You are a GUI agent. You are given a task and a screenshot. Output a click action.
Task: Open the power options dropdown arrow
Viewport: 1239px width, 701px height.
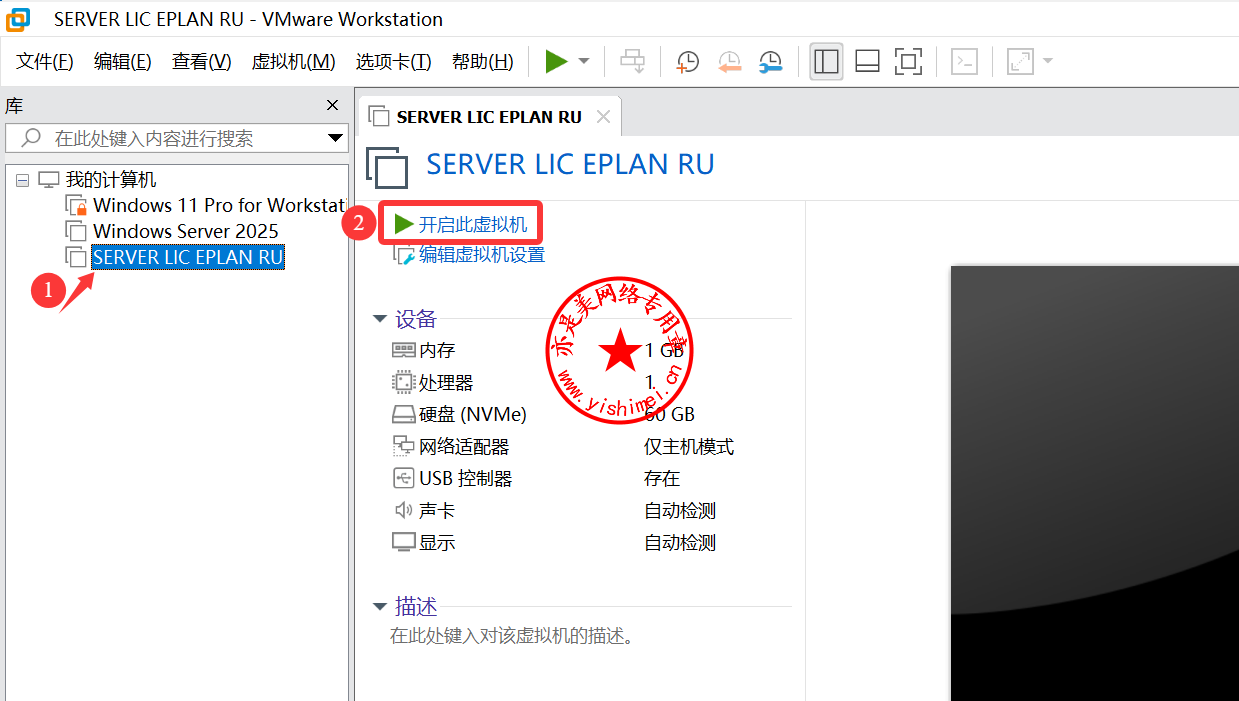click(x=584, y=61)
